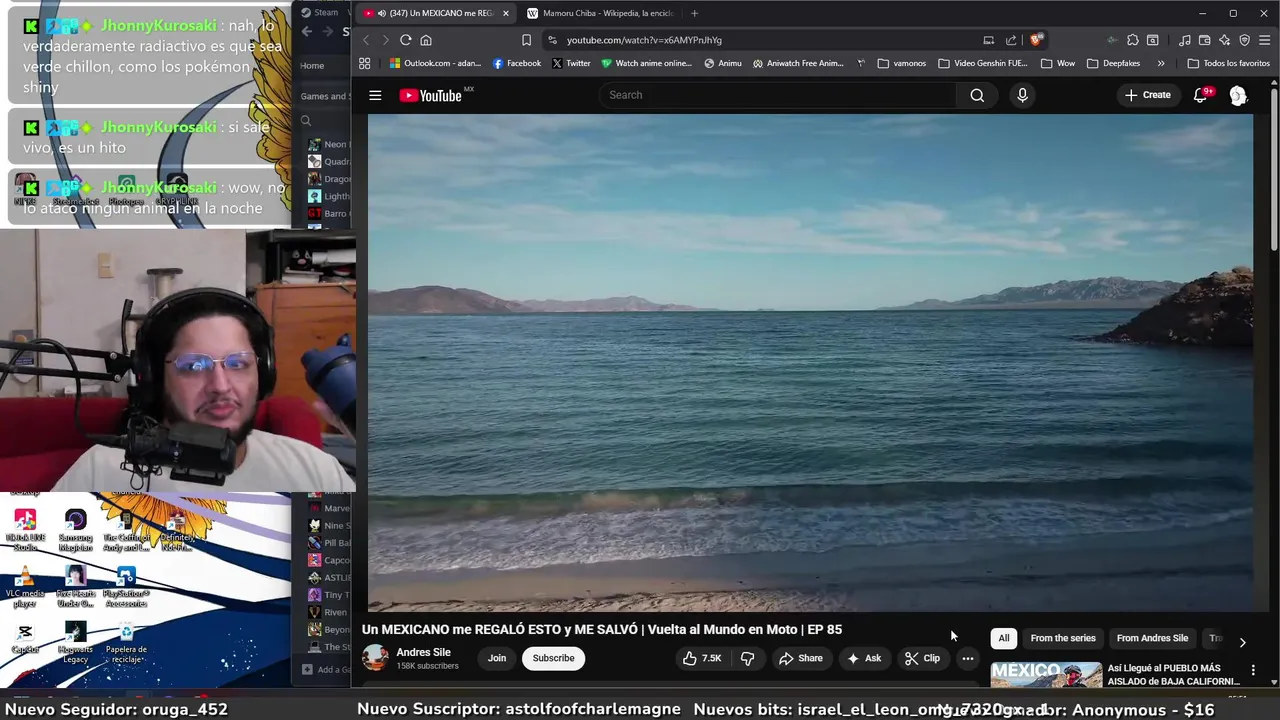Dislike the video
Viewport: 1280px width, 720px height.
[x=747, y=658]
